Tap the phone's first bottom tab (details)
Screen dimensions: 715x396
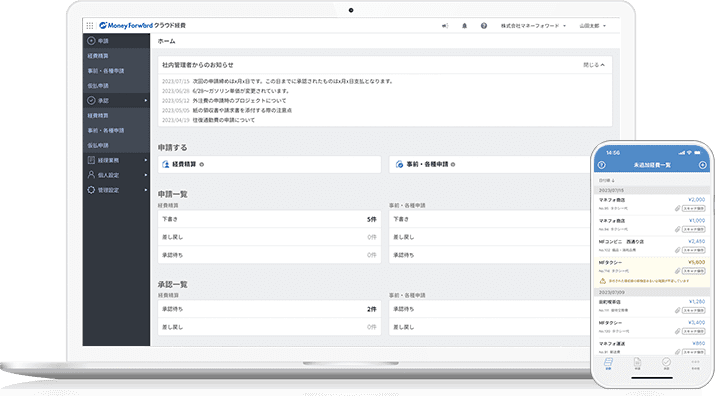(x=608, y=364)
